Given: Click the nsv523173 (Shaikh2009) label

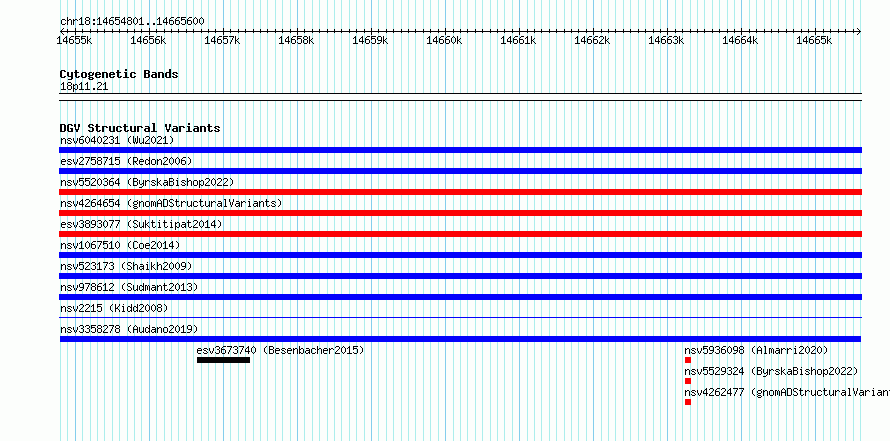Looking at the screenshot, I should tap(126, 266).
